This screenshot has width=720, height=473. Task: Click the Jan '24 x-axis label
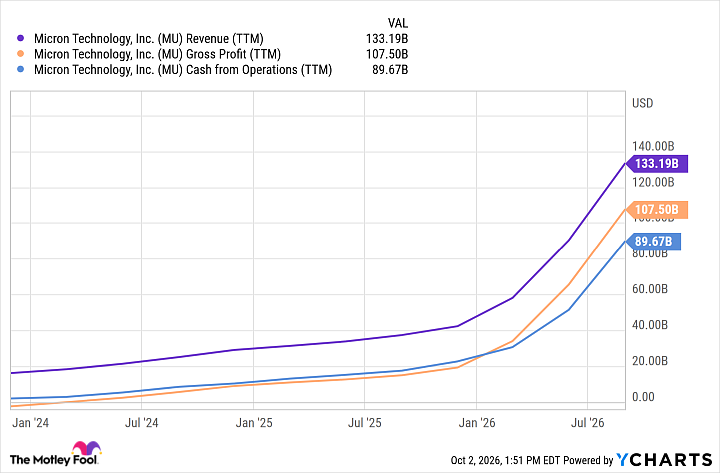tap(30, 422)
